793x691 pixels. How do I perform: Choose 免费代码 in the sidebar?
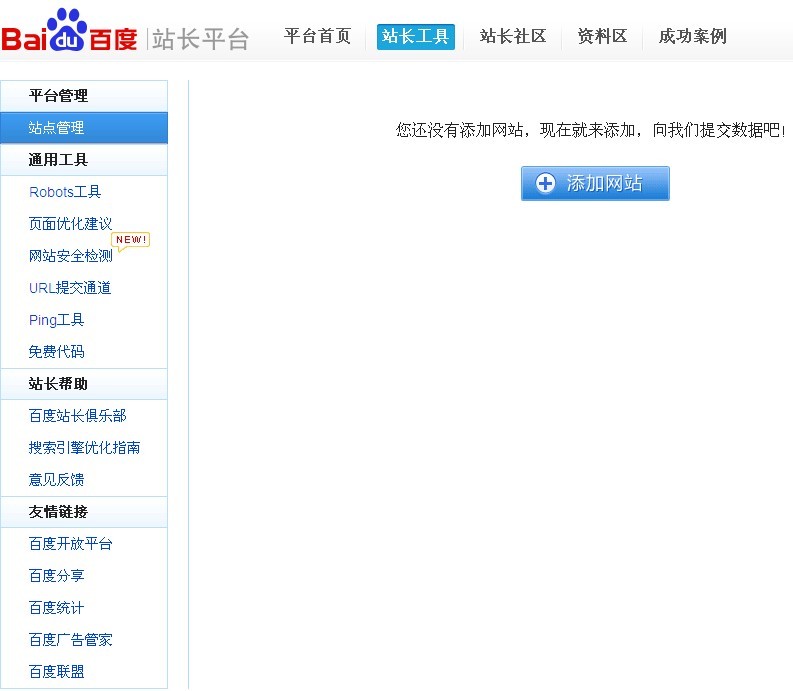click(x=57, y=352)
